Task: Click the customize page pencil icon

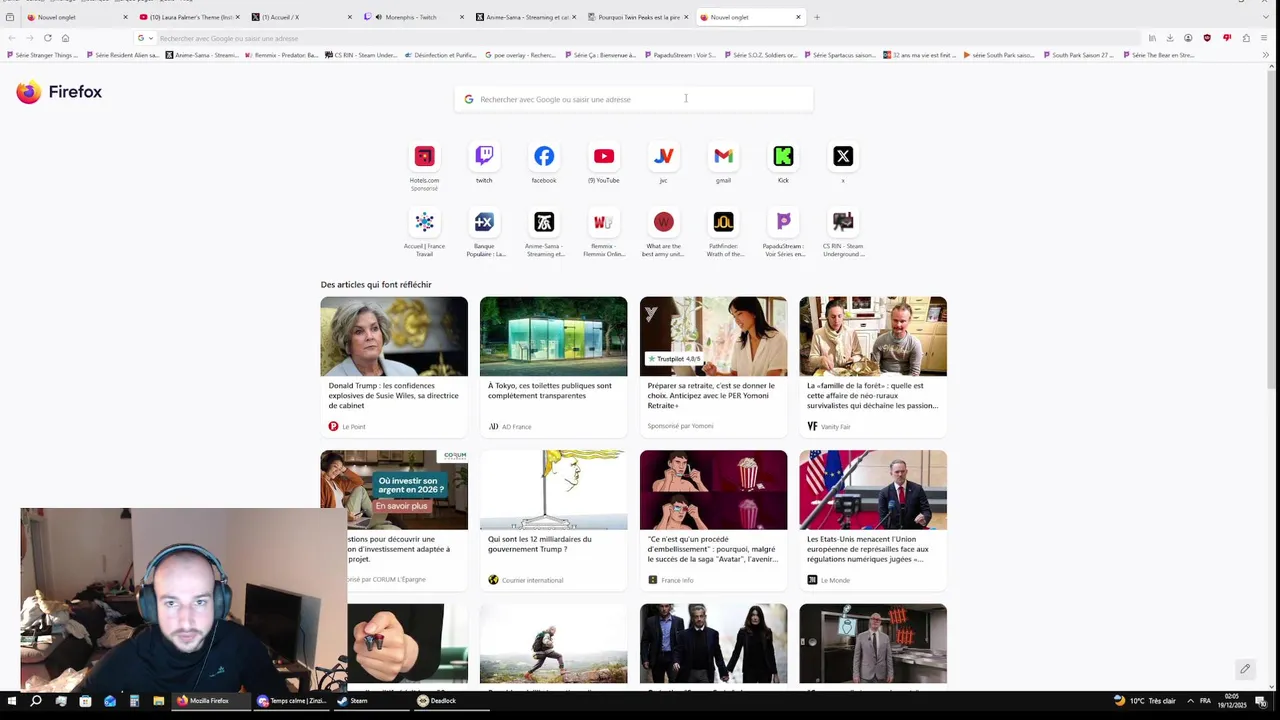Action: [1245, 669]
